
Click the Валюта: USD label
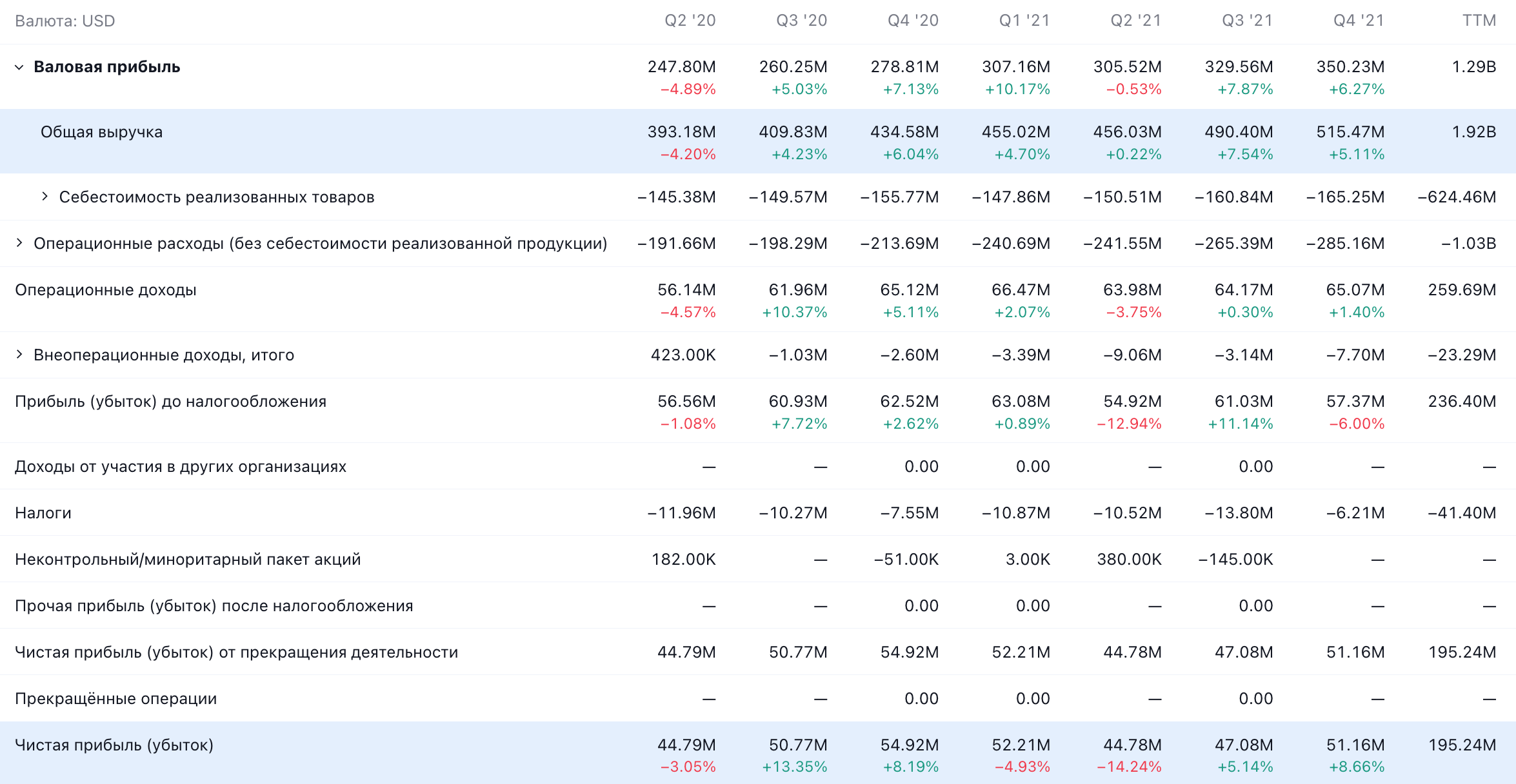[65, 21]
